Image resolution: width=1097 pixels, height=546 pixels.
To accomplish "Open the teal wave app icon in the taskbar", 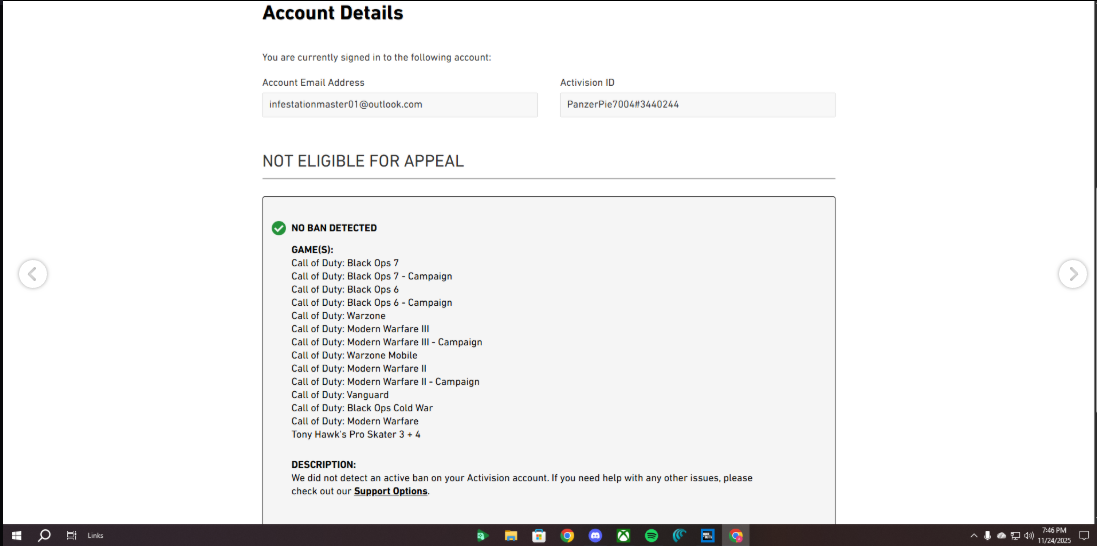I will (x=679, y=536).
